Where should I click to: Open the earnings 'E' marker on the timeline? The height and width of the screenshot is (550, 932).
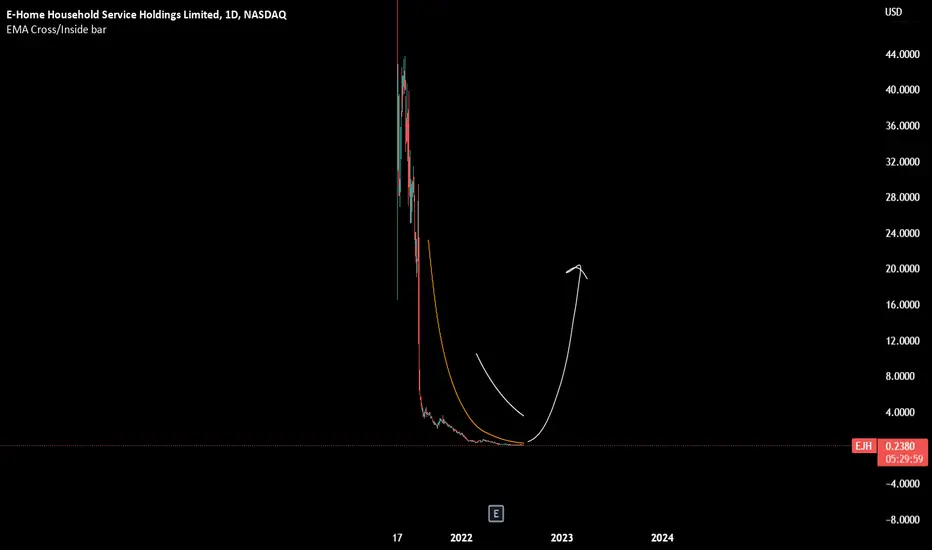[x=496, y=514]
